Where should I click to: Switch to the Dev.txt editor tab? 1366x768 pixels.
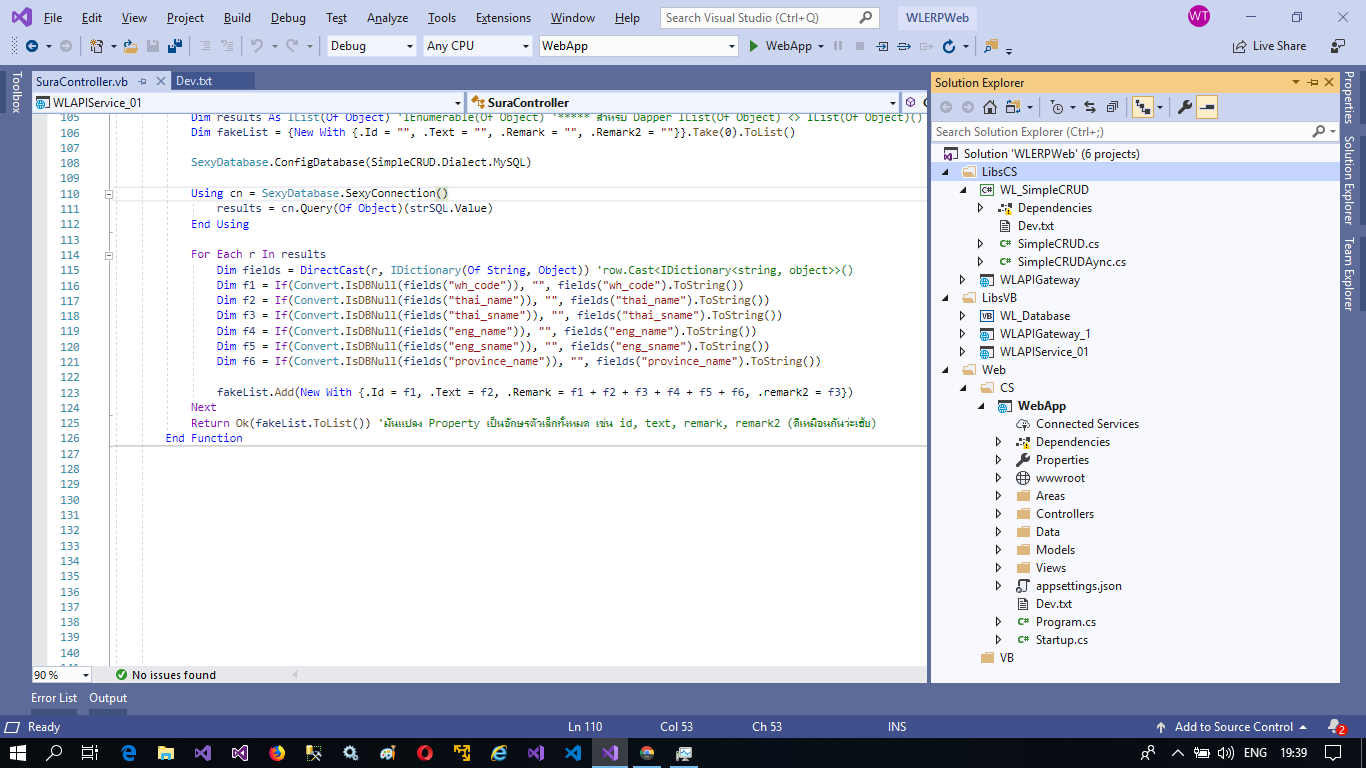click(194, 81)
